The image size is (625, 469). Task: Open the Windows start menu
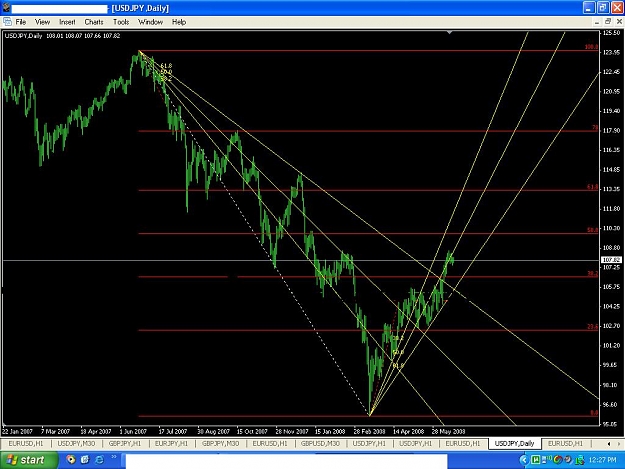(29, 460)
